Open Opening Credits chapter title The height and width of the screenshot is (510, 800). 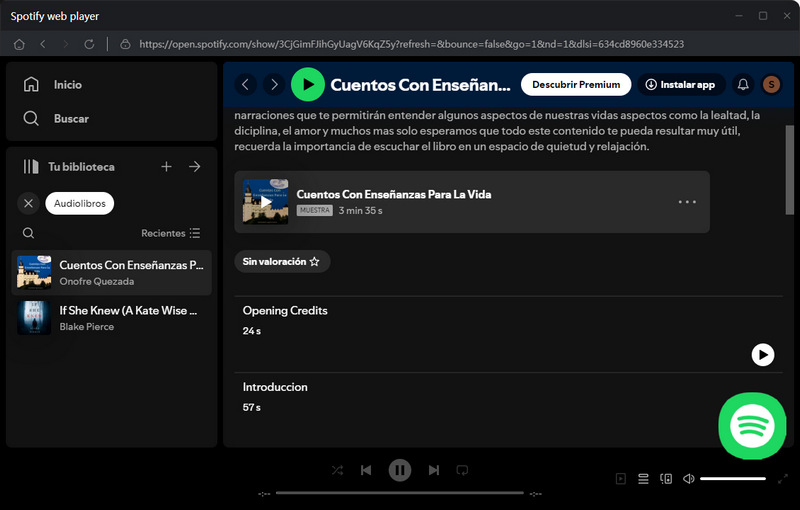(285, 311)
